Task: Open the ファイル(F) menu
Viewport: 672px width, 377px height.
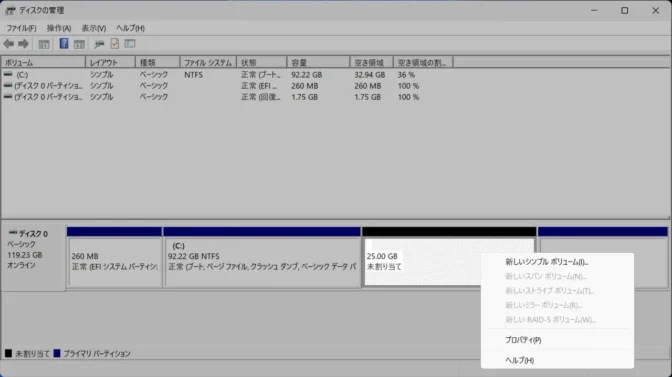Action: 21,28
